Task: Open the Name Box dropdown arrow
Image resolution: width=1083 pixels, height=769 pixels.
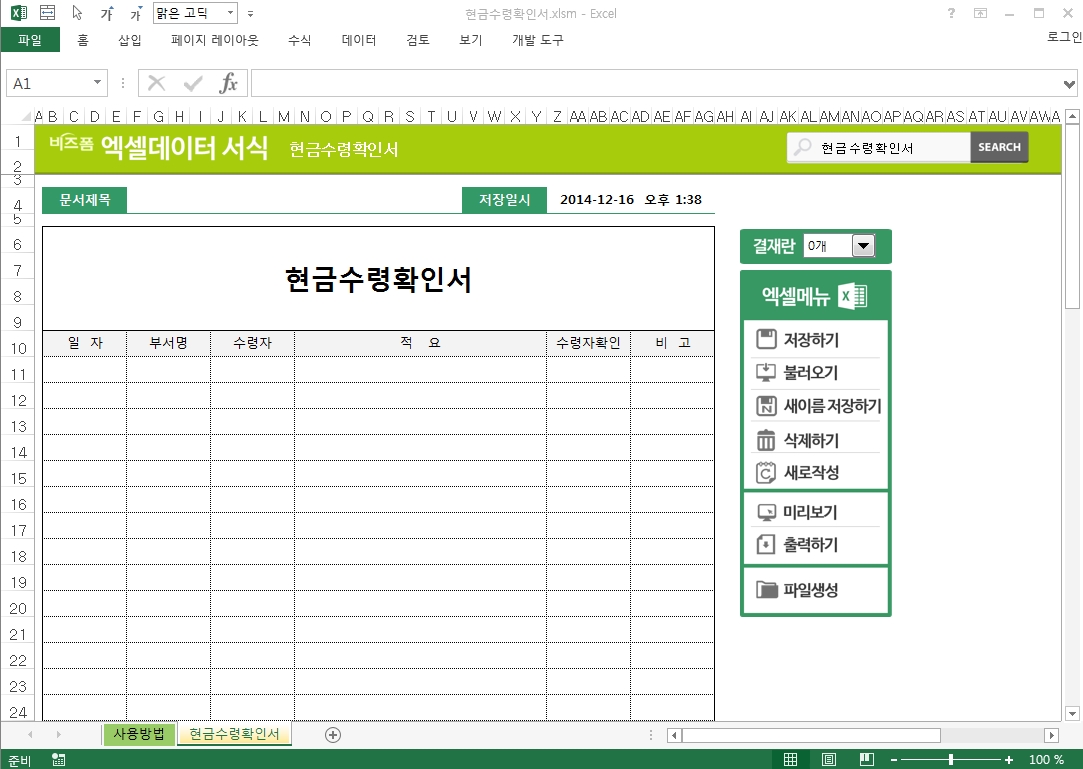Action: (97, 83)
